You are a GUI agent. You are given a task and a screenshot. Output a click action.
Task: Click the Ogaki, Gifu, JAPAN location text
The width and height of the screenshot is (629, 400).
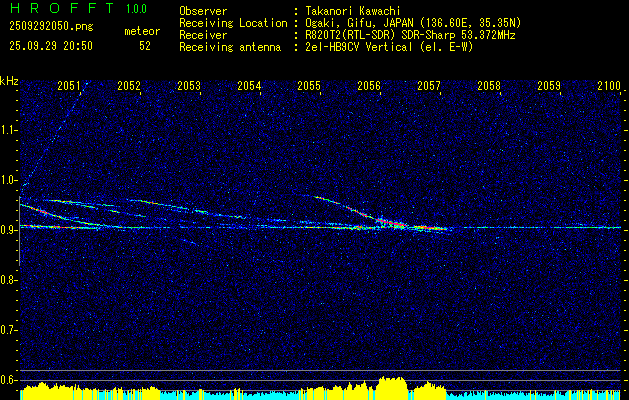click(x=413, y=23)
